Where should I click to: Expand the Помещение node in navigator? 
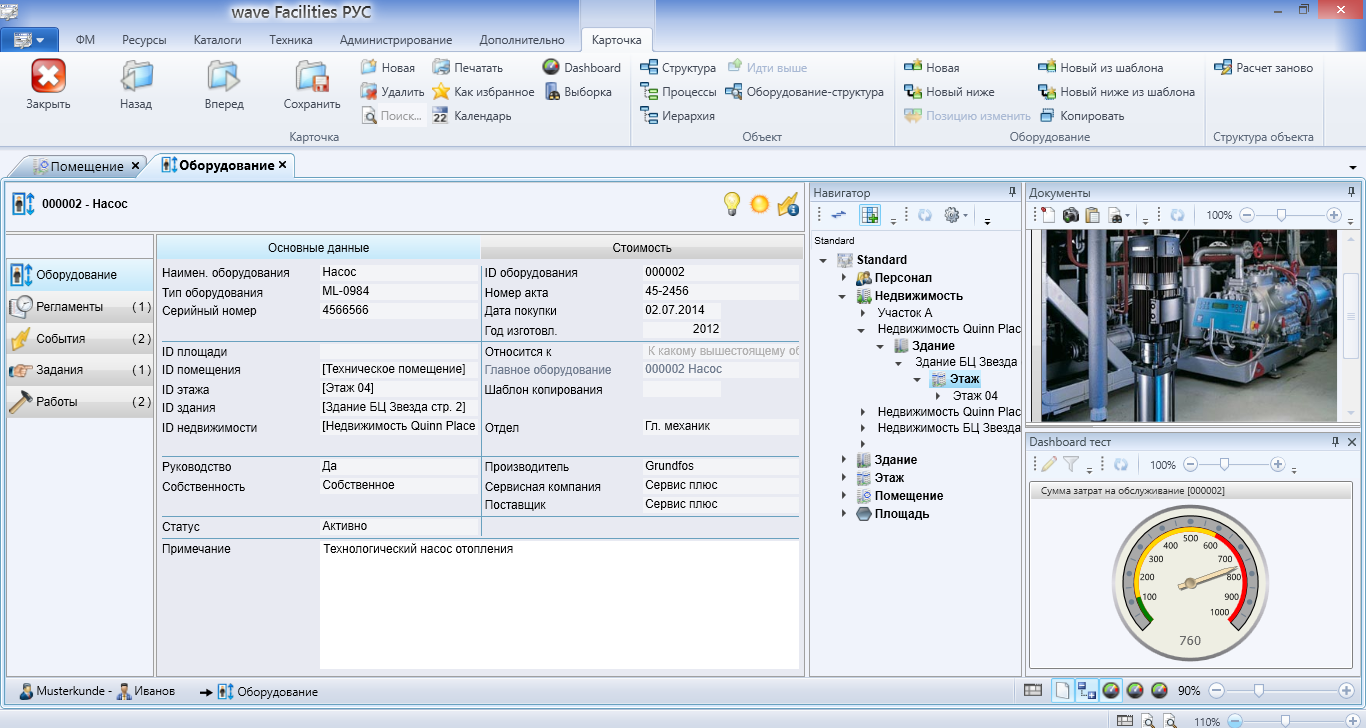(843, 496)
